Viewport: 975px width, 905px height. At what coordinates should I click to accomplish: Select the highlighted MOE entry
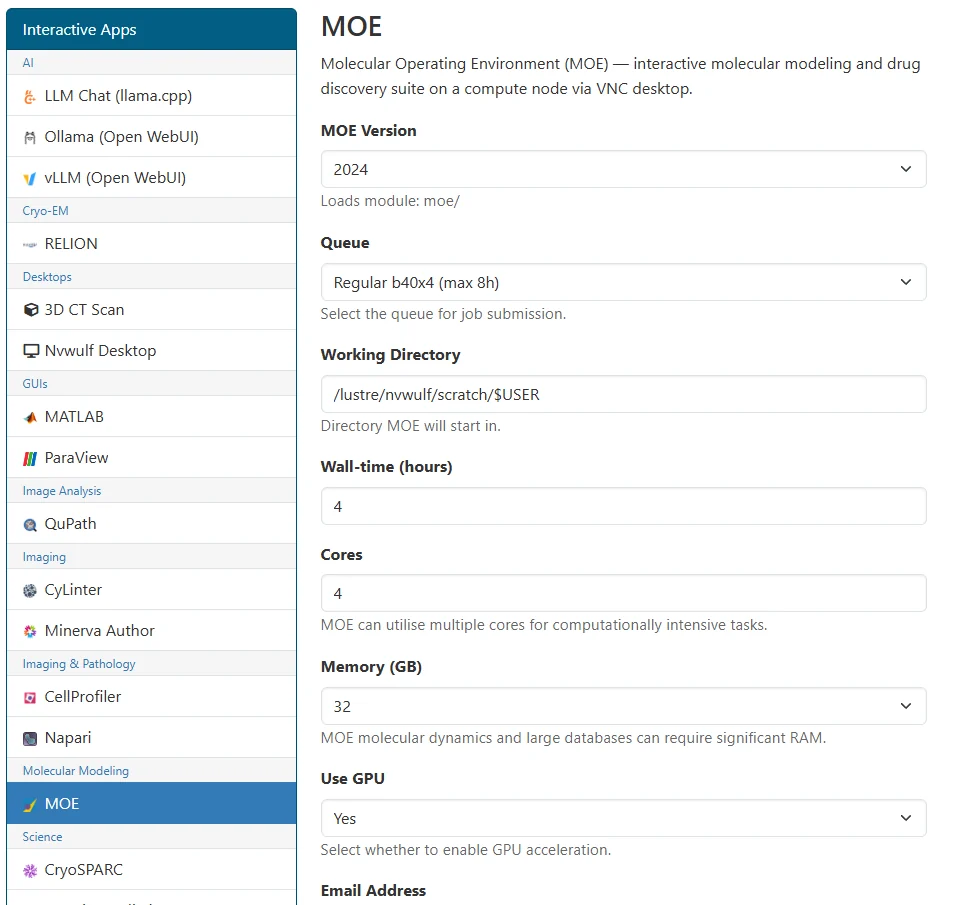(x=151, y=804)
